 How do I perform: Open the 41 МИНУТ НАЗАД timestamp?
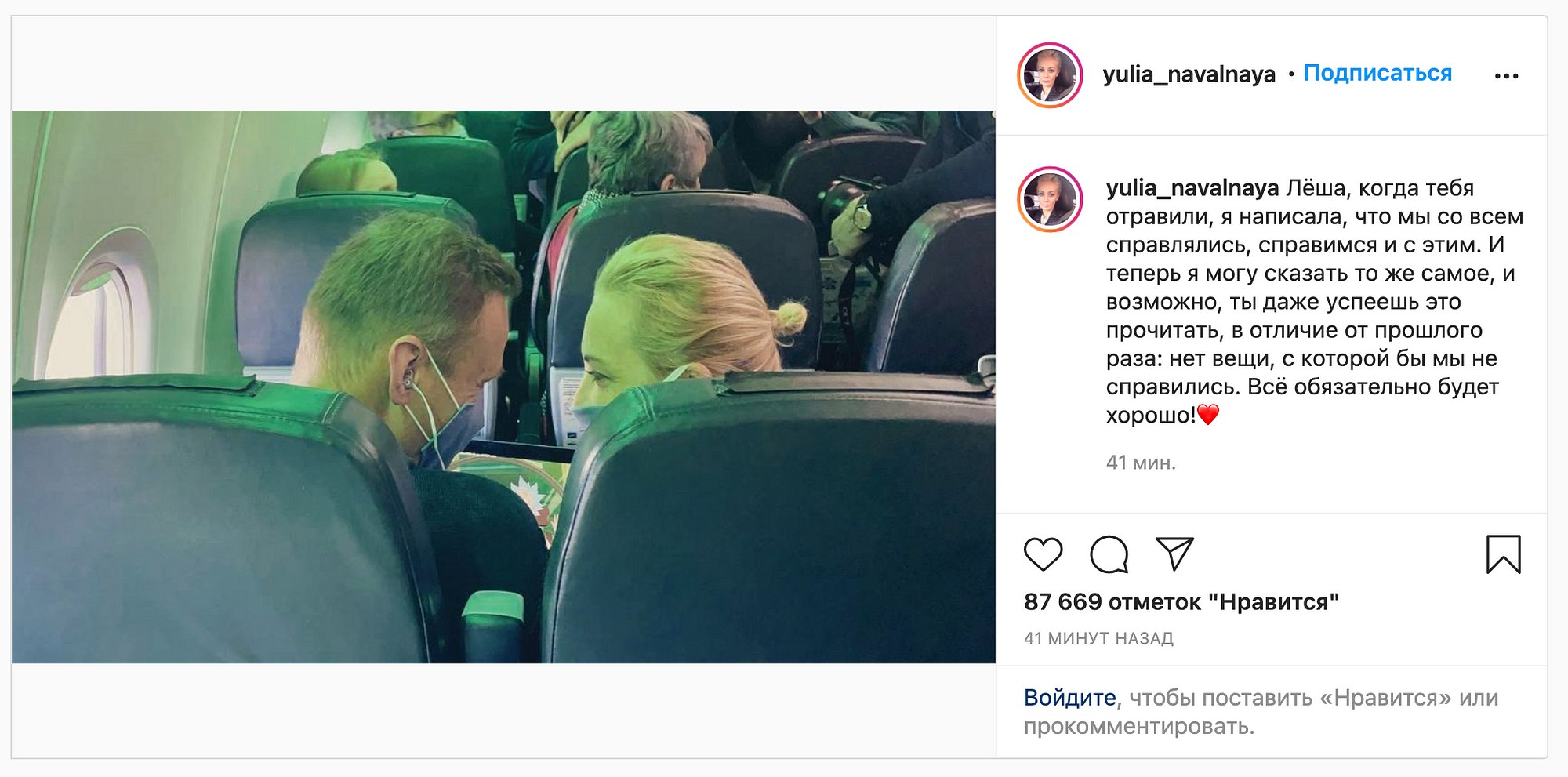pos(1098,638)
